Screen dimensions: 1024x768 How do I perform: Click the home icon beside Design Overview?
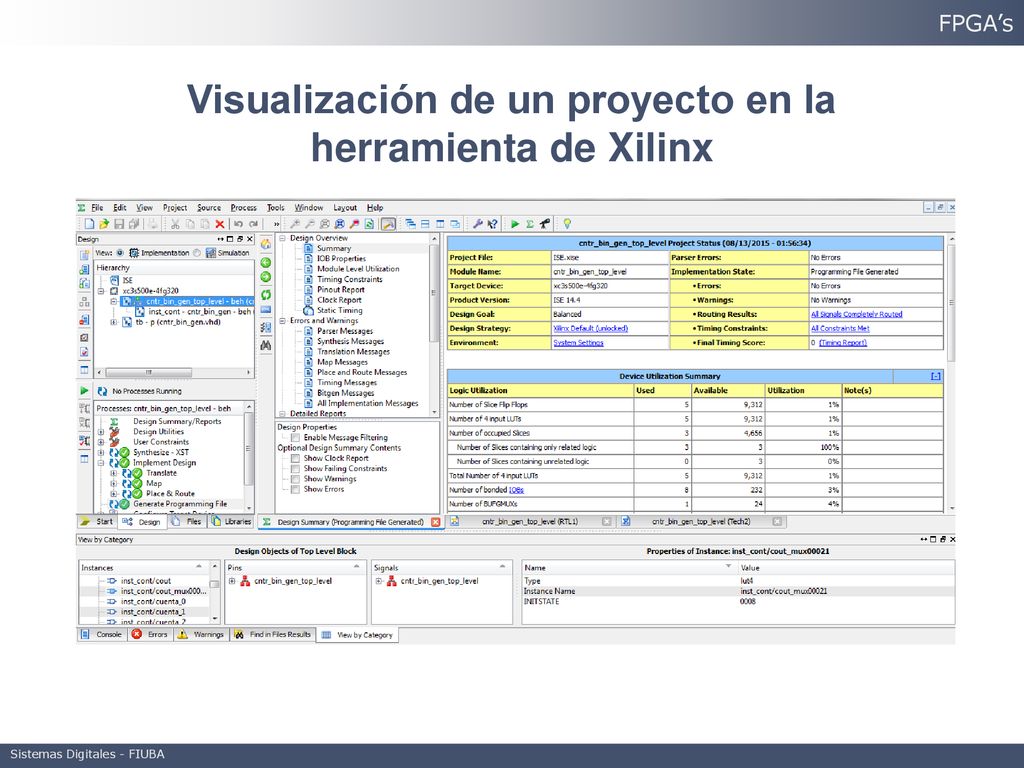[x=266, y=244]
